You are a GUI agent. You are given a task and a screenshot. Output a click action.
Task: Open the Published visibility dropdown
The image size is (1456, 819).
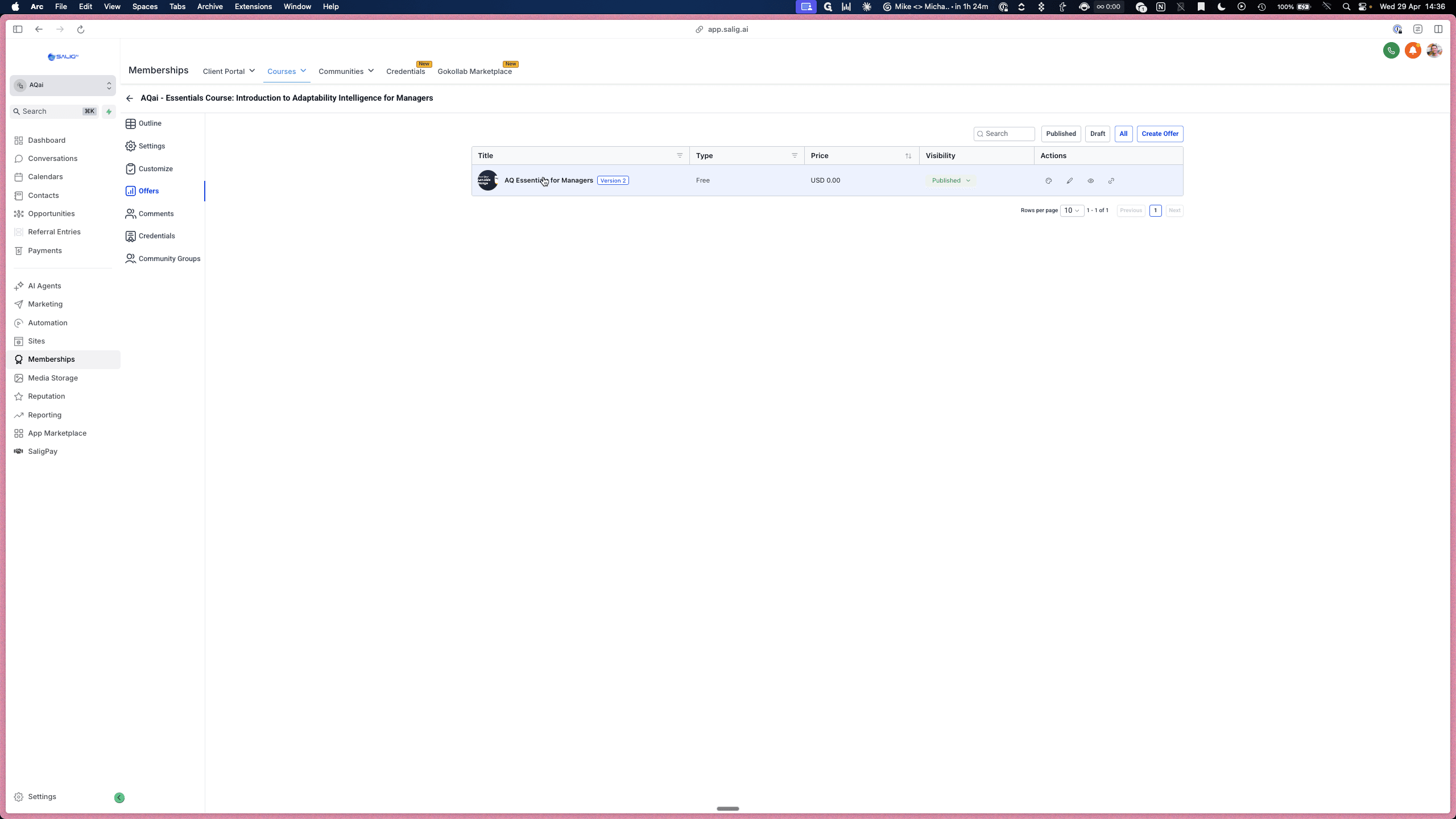pos(951,181)
